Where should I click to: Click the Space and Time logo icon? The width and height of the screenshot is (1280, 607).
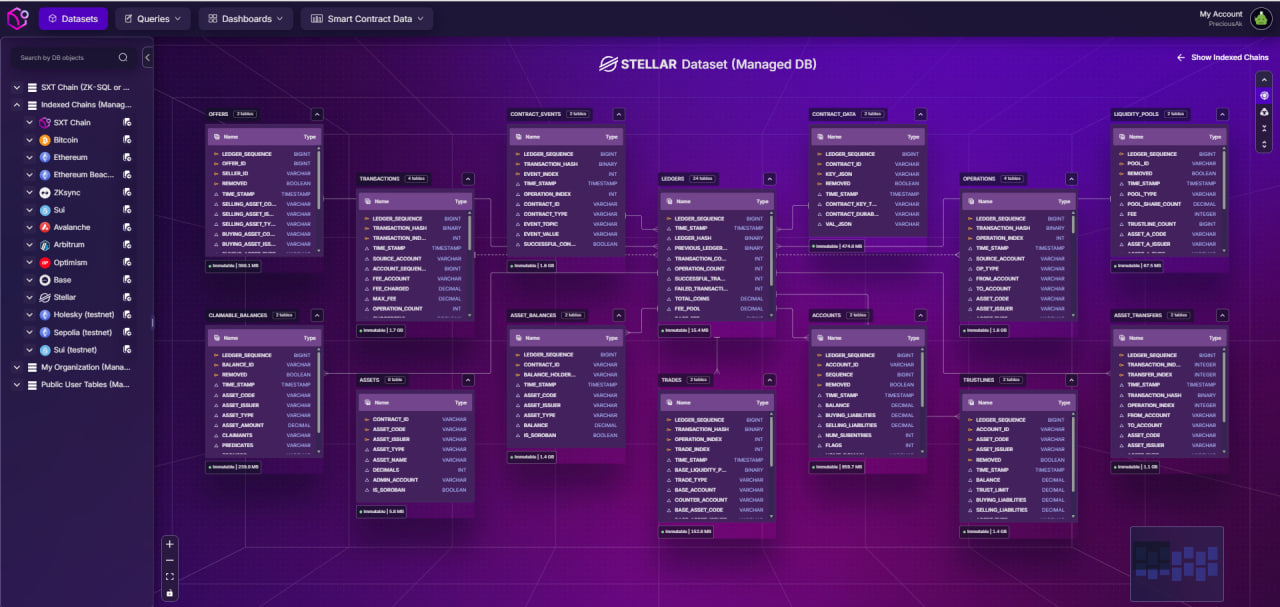coord(17,18)
